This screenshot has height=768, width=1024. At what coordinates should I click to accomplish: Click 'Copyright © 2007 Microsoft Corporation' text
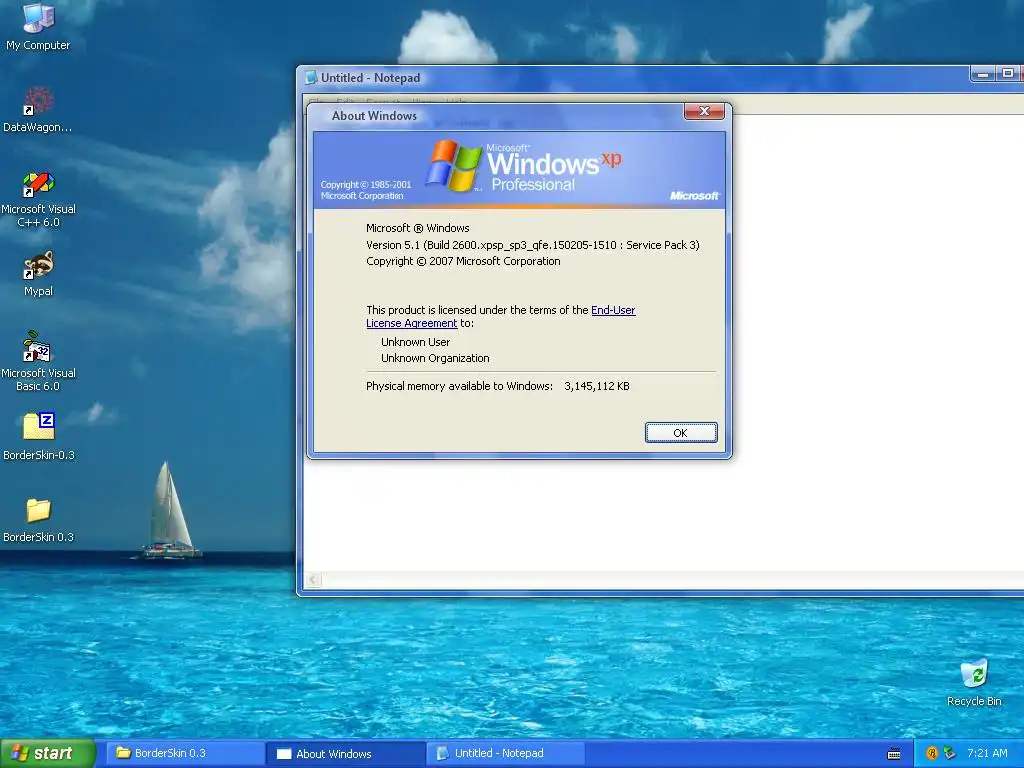463,261
